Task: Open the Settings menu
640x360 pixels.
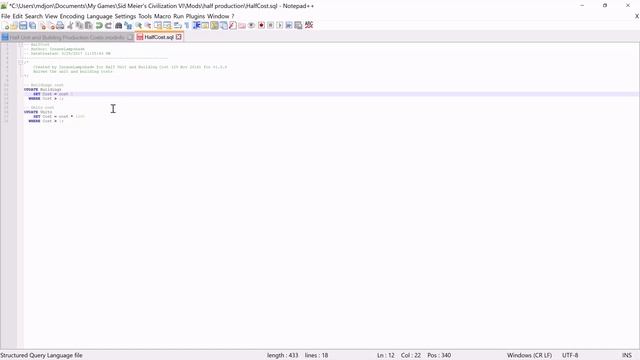Action: 125,16
